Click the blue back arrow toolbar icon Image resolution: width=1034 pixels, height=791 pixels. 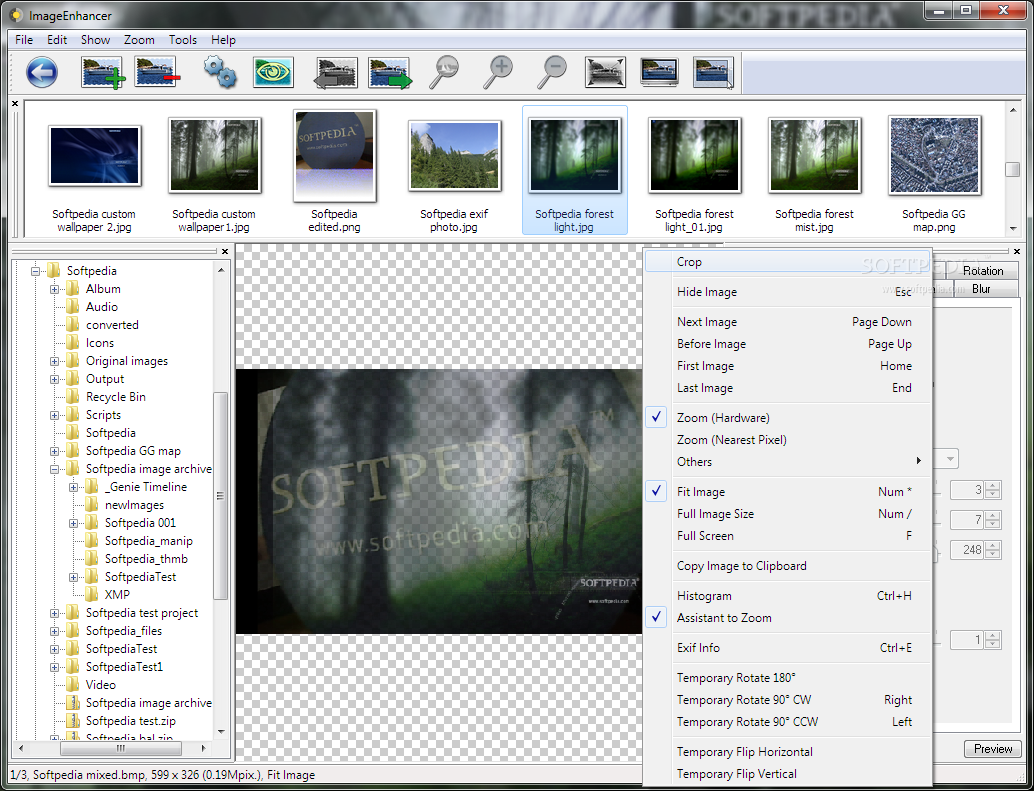point(42,72)
